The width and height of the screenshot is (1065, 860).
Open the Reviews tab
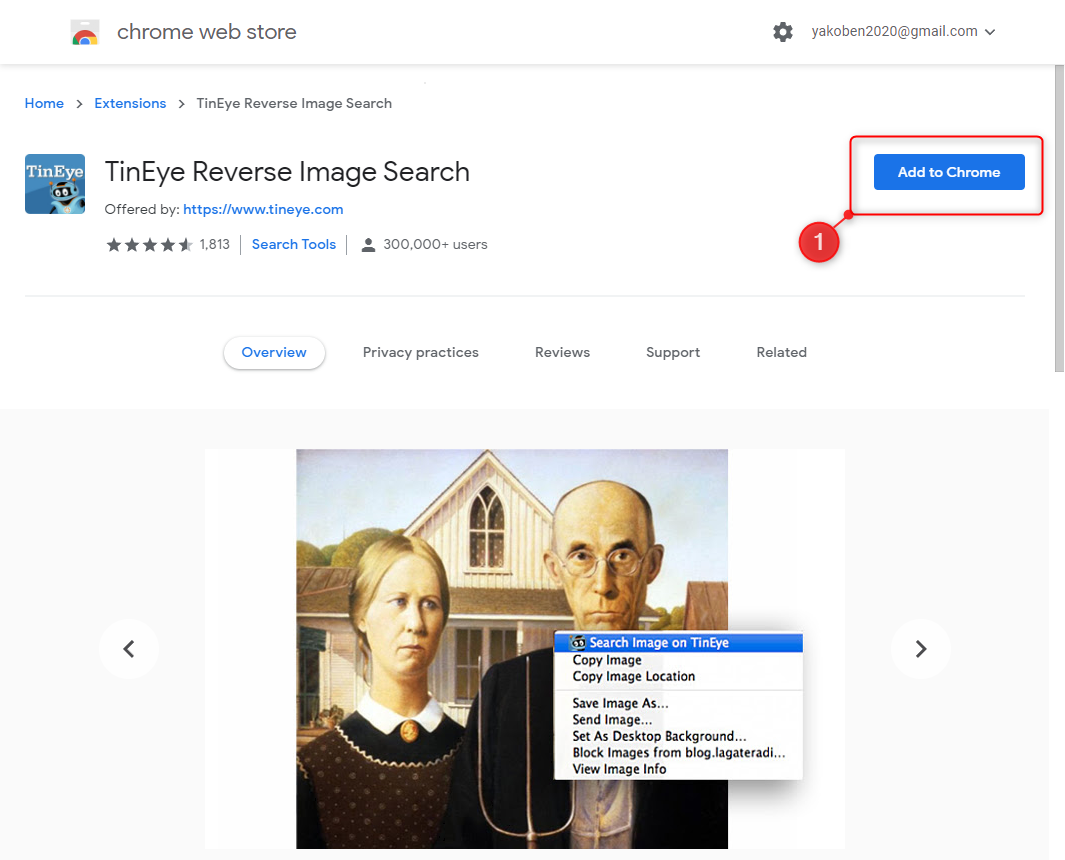coord(562,353)
